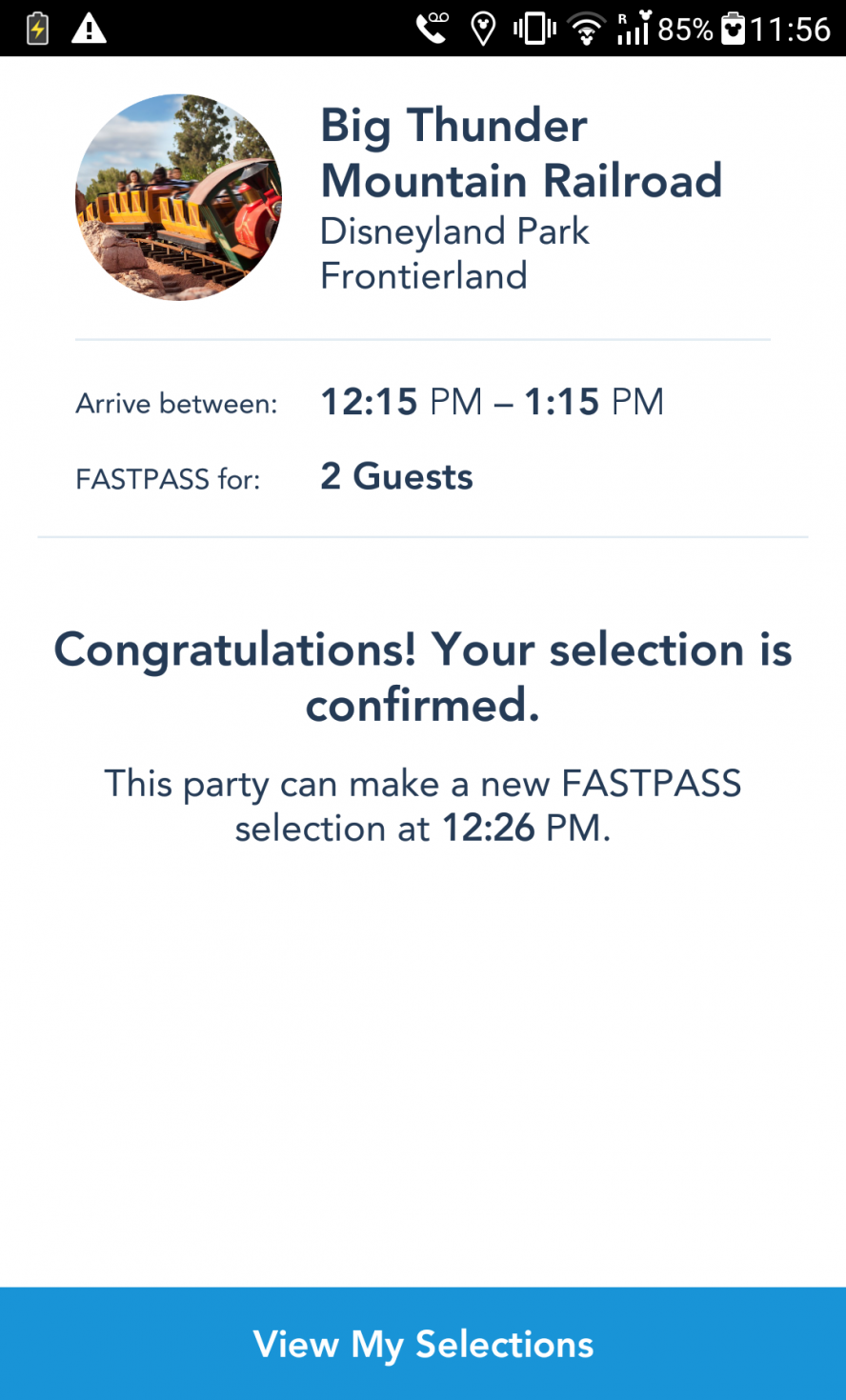This screenshot has height=1400, width=846.
Task: Tap the voicemail call icon in status bar
Action: tap(433, 28)
